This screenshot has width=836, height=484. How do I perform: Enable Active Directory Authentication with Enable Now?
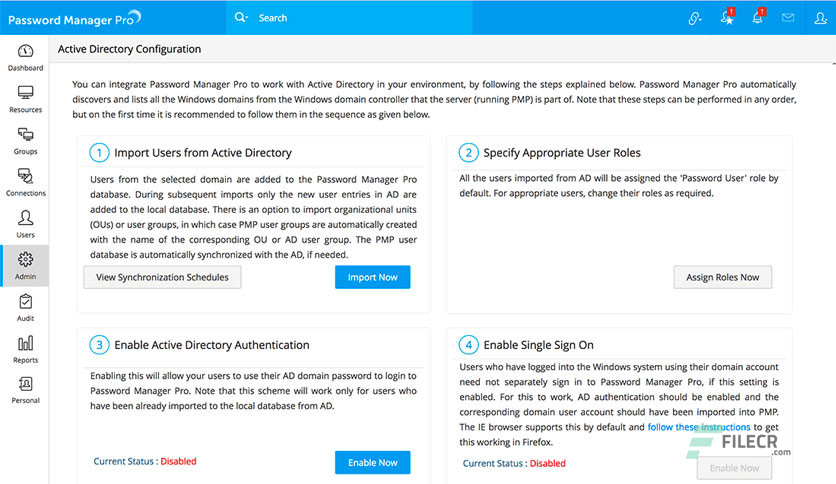point(373,463)
